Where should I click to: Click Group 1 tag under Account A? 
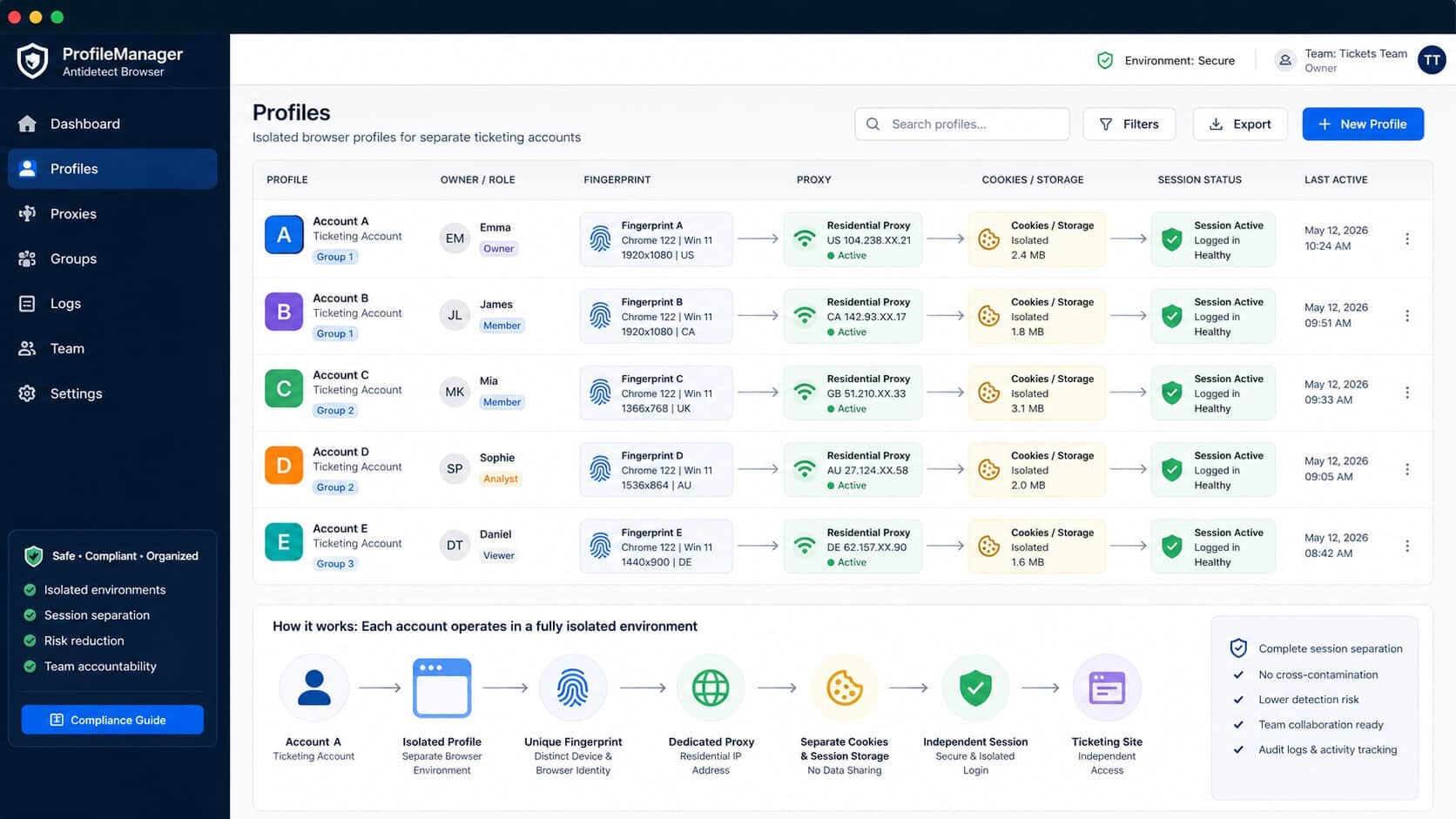(x=335, y=257)
